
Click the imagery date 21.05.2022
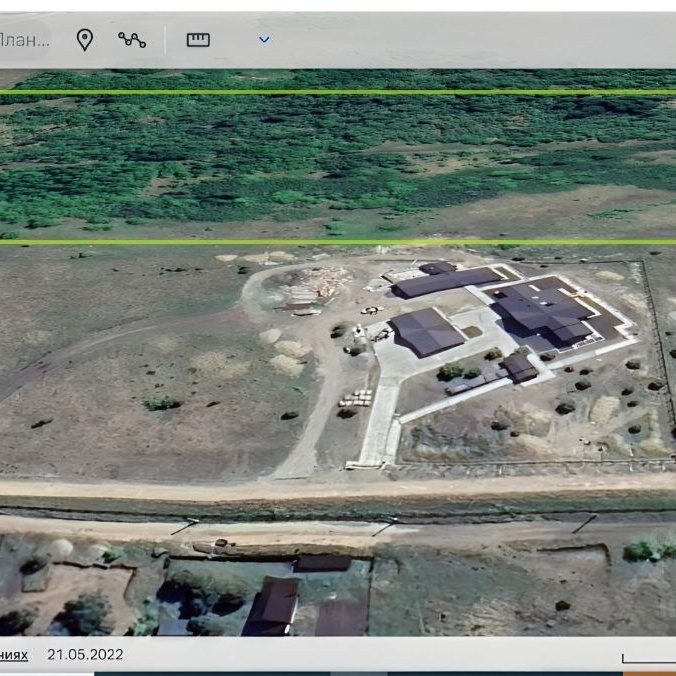point(85,655)
